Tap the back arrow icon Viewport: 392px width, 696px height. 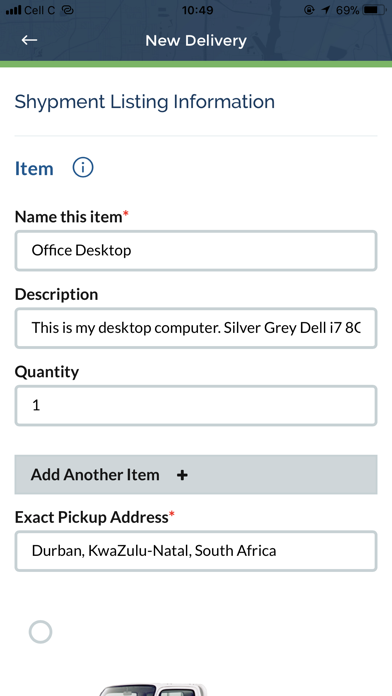click(29, 40)
